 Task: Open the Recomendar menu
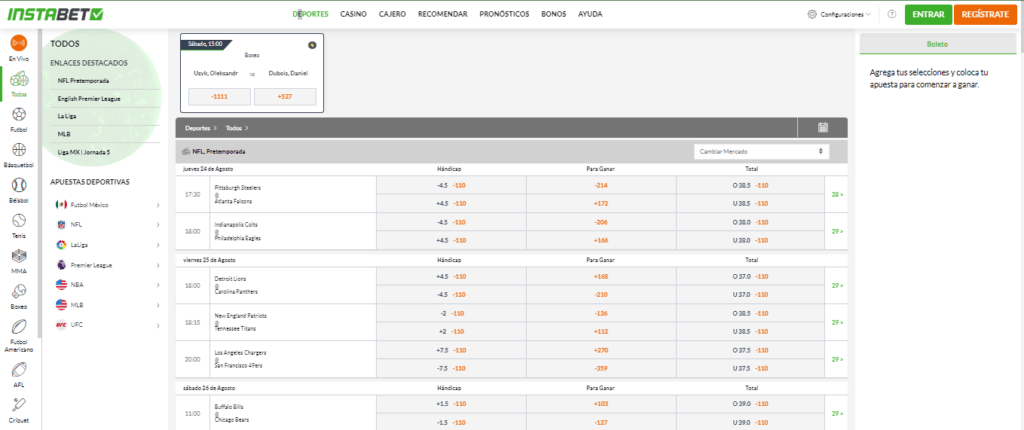[x=443, y=14]
